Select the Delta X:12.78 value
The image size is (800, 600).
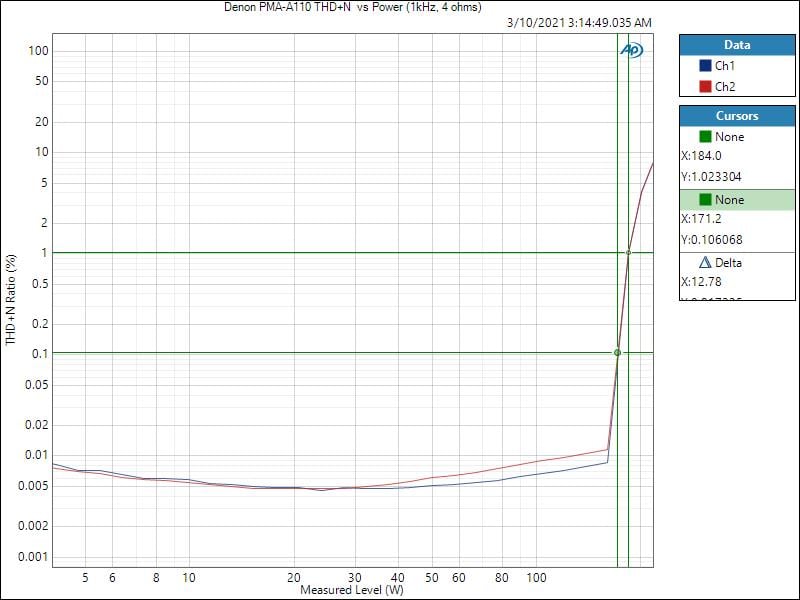coord(701,282)
